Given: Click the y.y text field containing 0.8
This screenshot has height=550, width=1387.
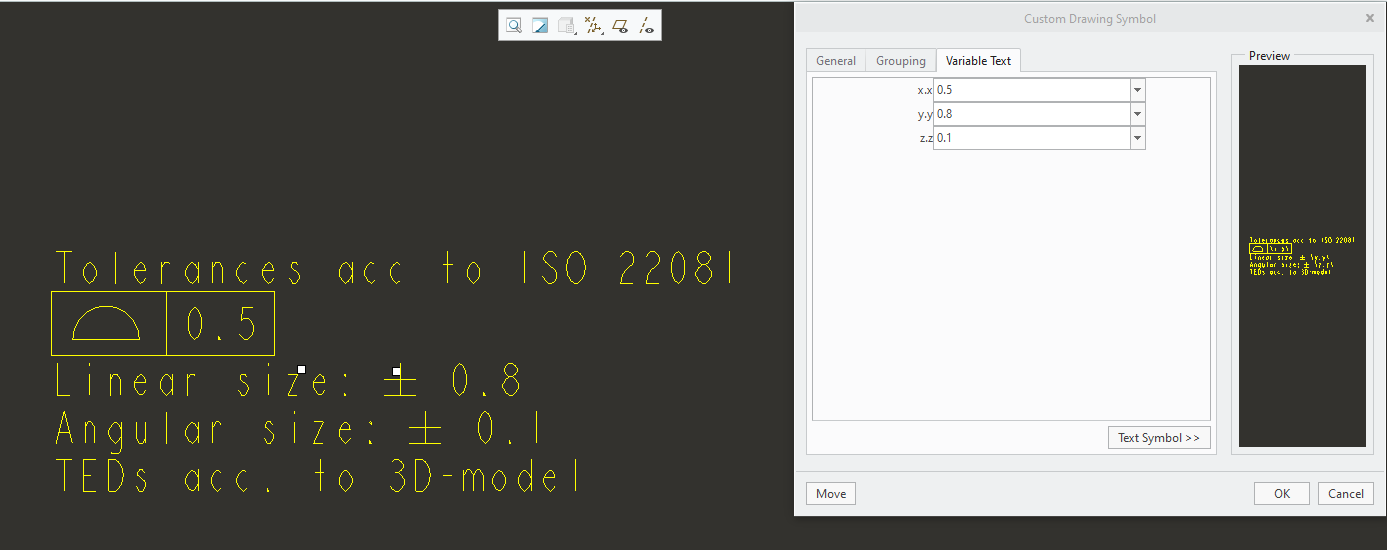Looking at the screenshot, I should (x=1030, y=114).
